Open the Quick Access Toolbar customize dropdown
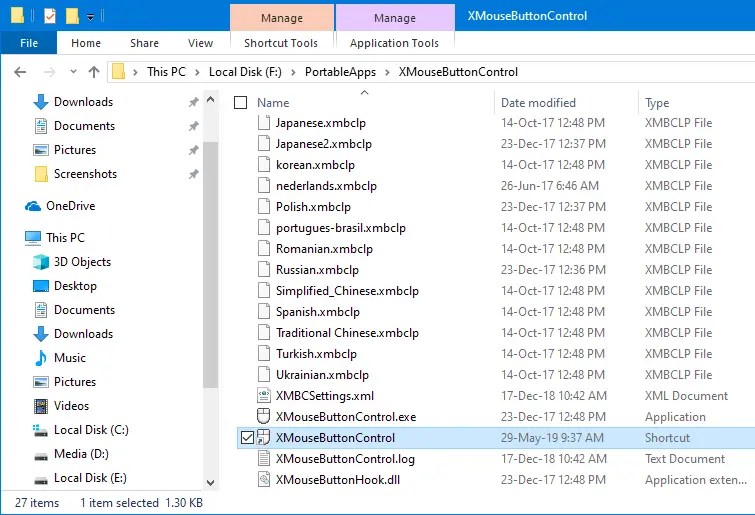 (x=90, y=17)
